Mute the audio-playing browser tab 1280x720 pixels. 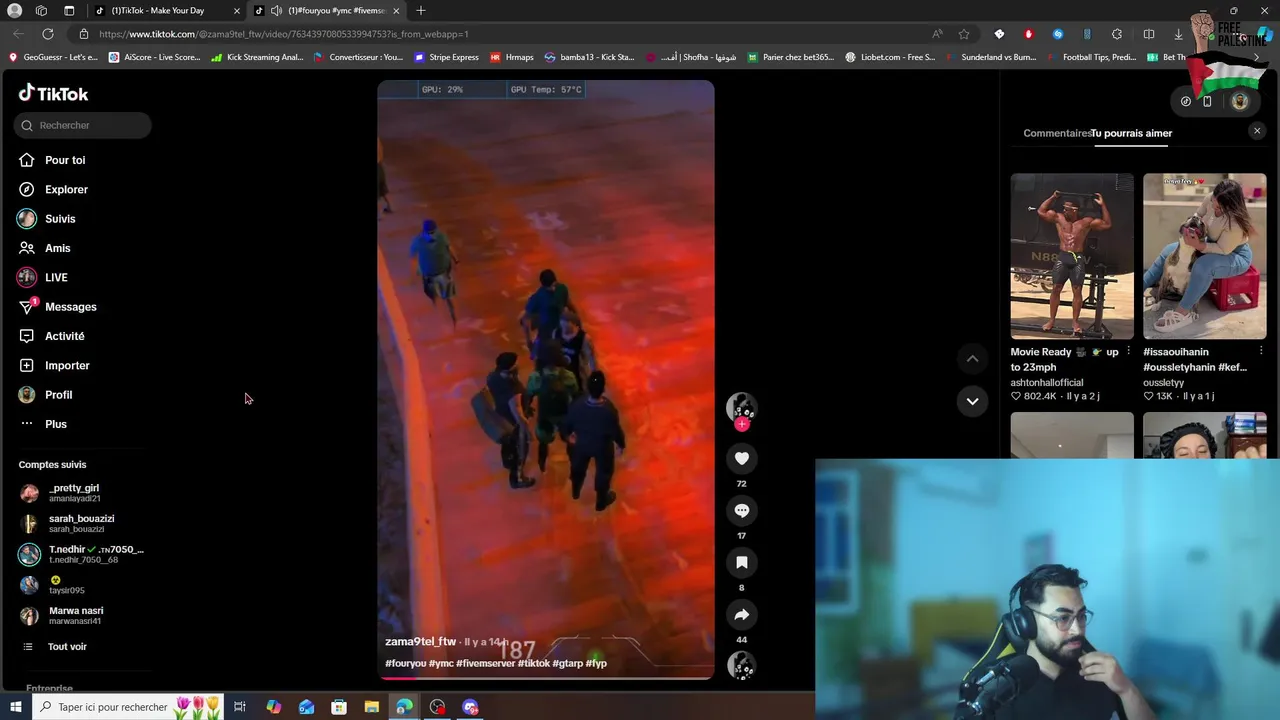coord(276,11)
